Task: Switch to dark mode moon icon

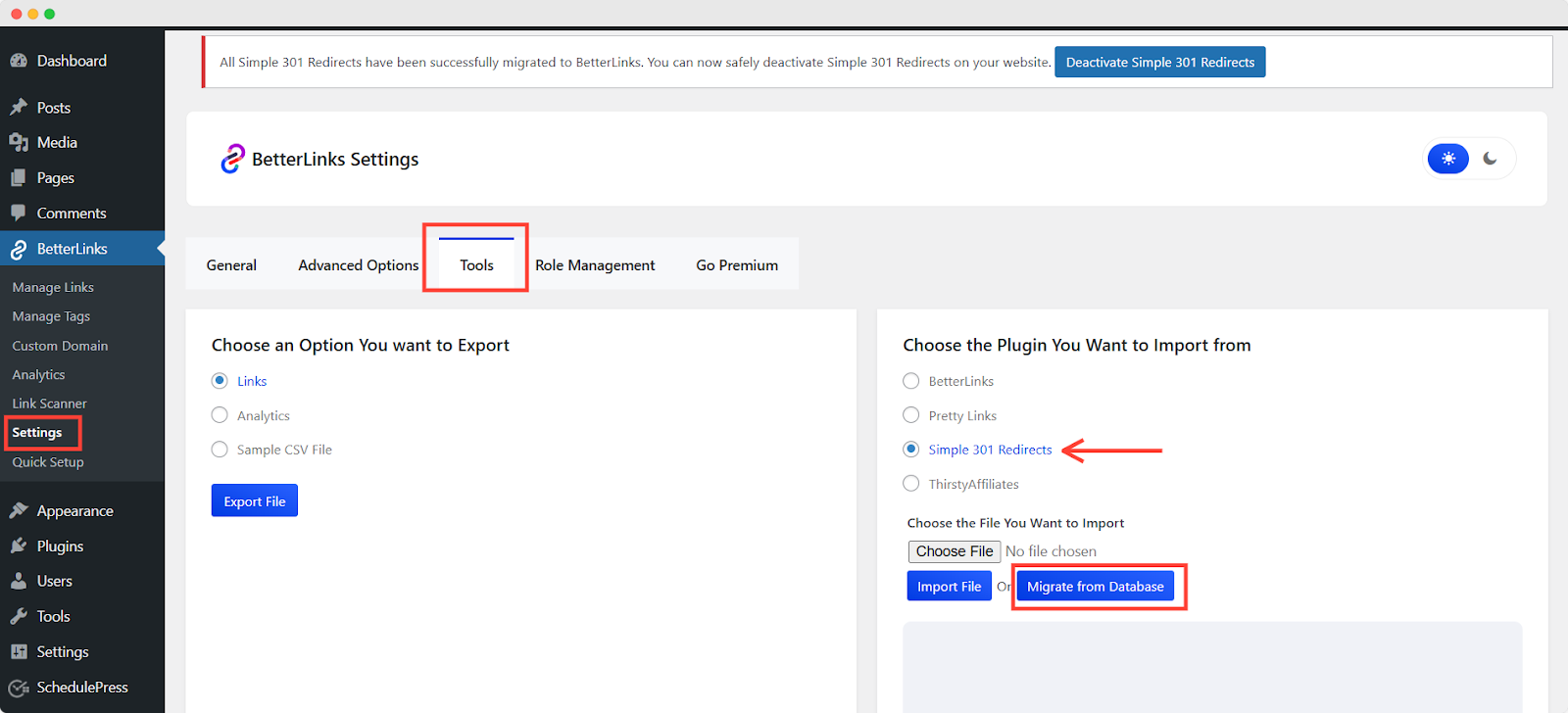Action: (x=1490, y=159)
